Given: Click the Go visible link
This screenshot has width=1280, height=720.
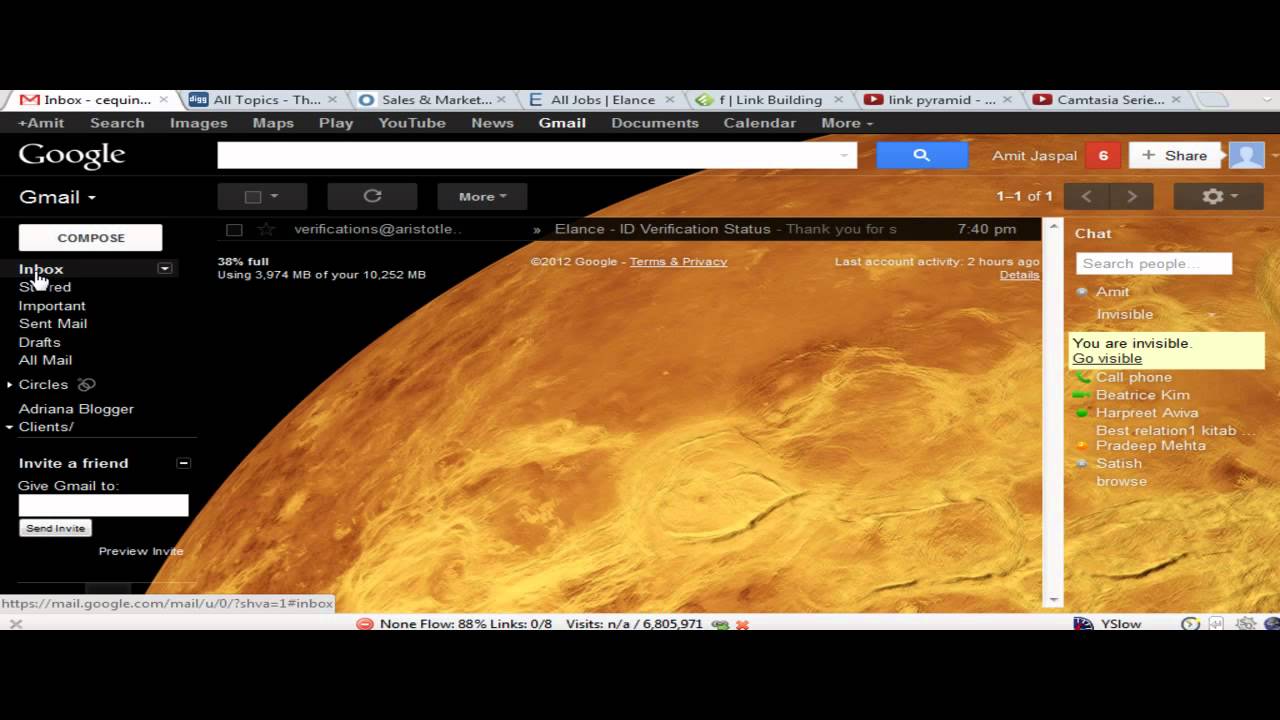Looking at the screenshot, I should click(x=1107, y=358).
